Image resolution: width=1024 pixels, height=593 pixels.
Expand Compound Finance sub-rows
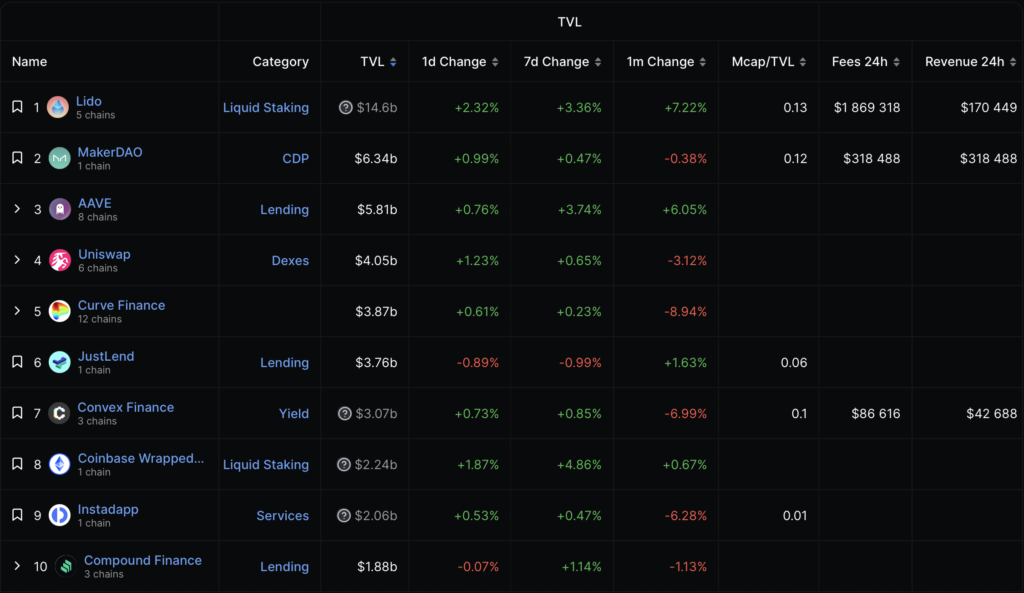click(x=17, y=566)
